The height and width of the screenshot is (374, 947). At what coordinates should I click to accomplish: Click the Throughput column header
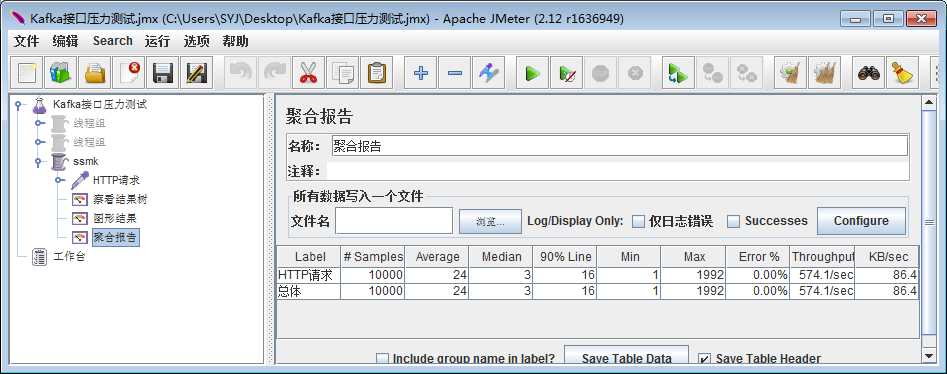(x=823, y=257)
